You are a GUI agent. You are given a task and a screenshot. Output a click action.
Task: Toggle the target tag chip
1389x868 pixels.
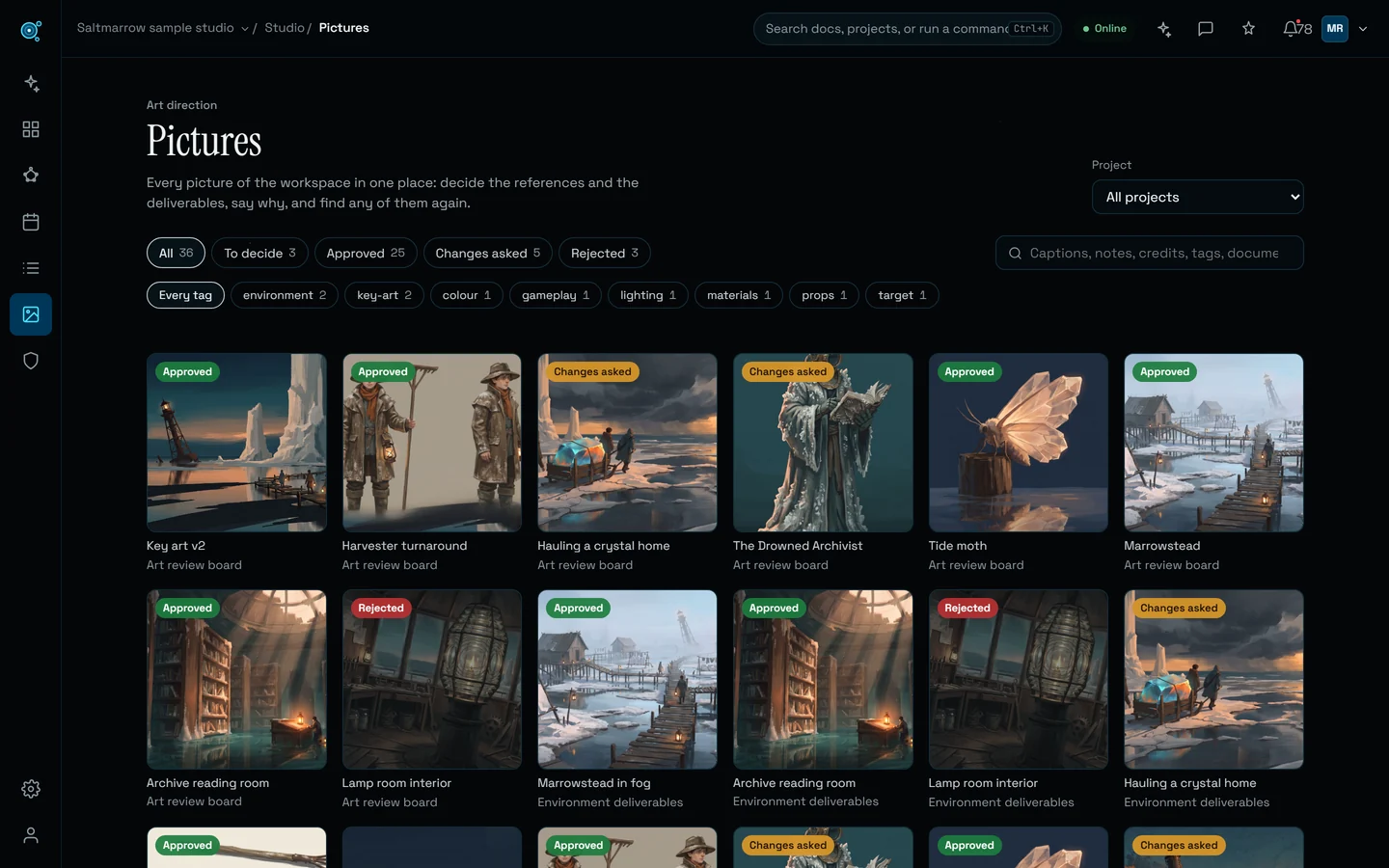tap(902, 295)
